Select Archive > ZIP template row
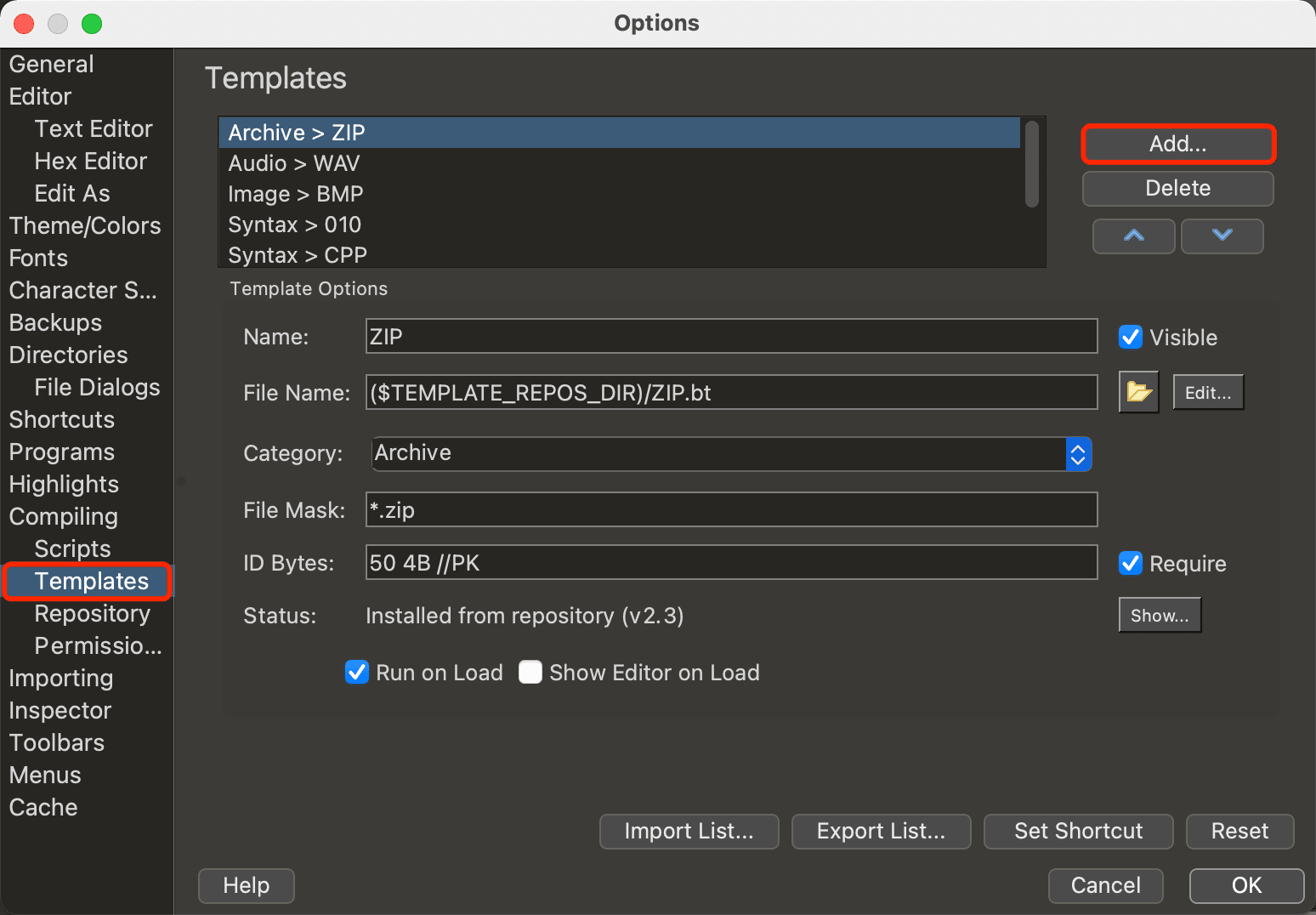The width and height of the screenshot is (1316, 915). (620, 133)
